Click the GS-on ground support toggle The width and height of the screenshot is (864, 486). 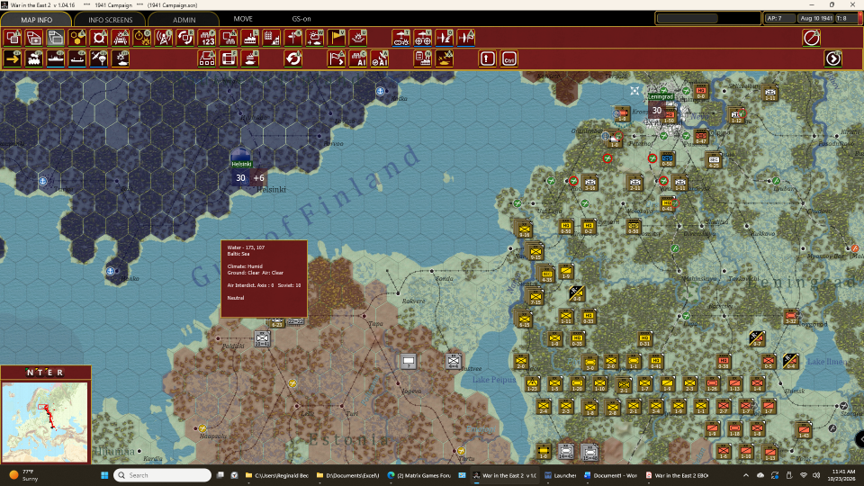point(301,19)
